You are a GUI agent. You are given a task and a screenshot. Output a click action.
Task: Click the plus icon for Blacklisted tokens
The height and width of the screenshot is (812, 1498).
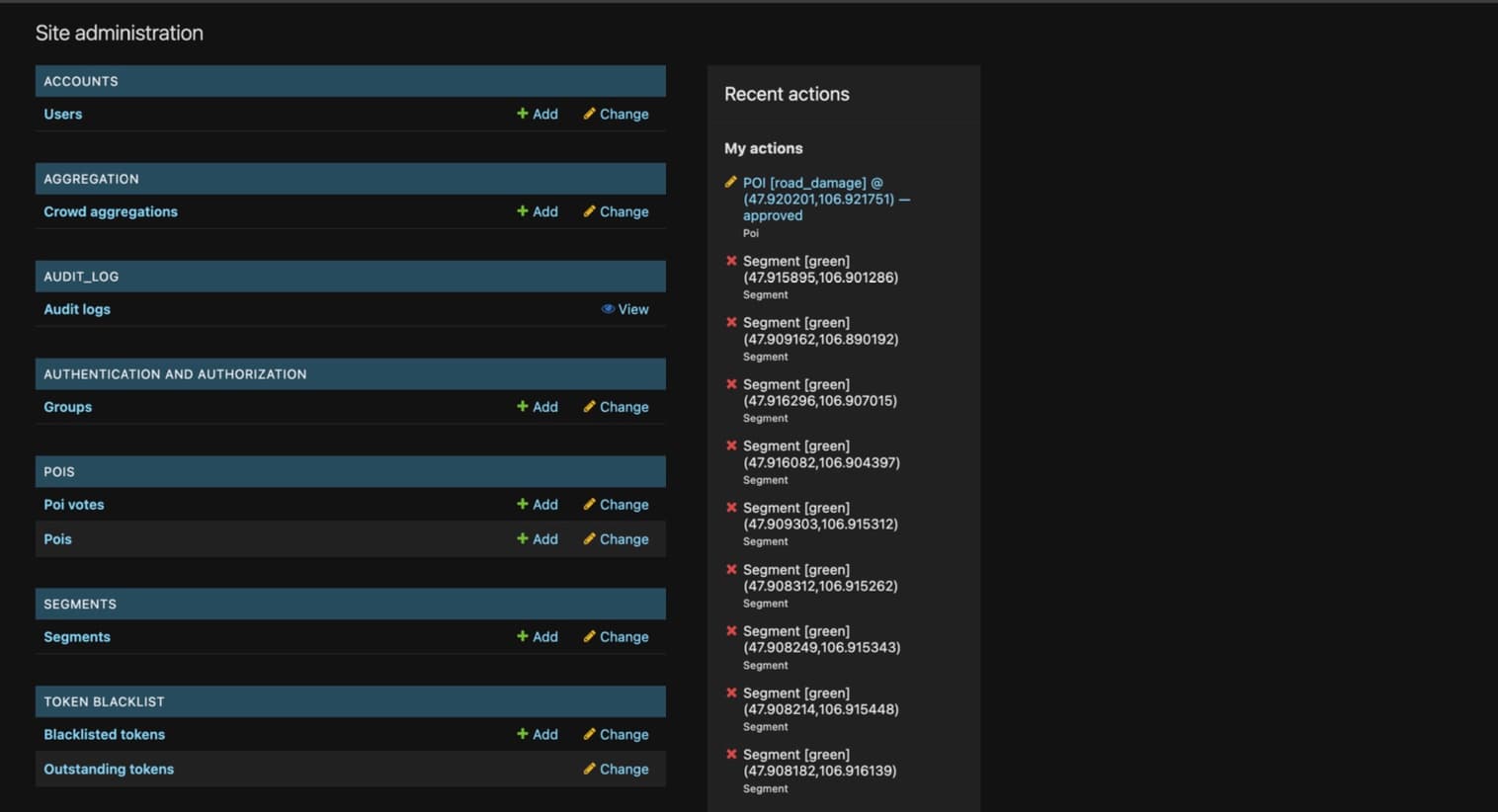(x=523, y=734)
